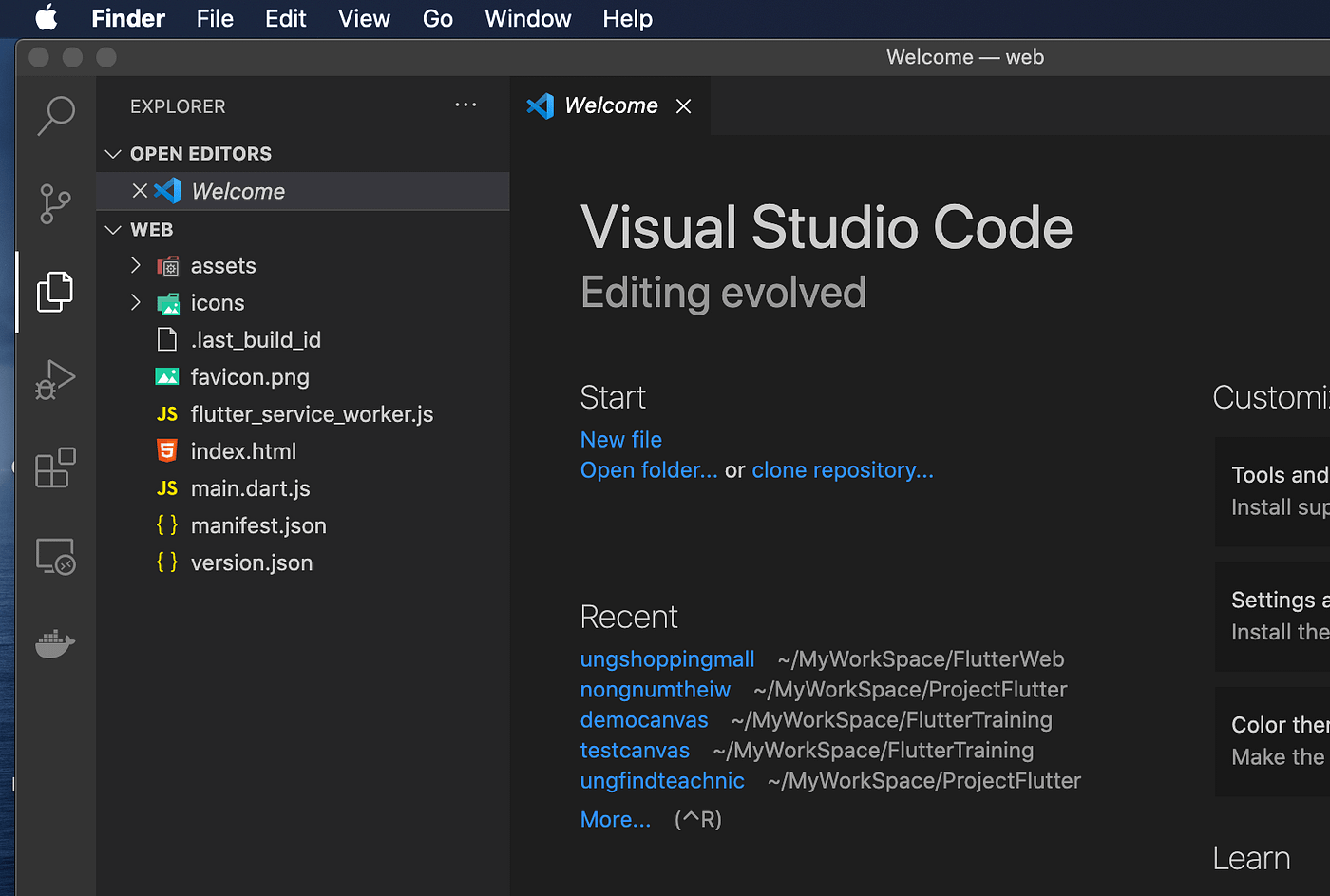The height and width of the screenshot is (896, 1330).
Task: Open the View menu
Action: (x=364, y=18)
